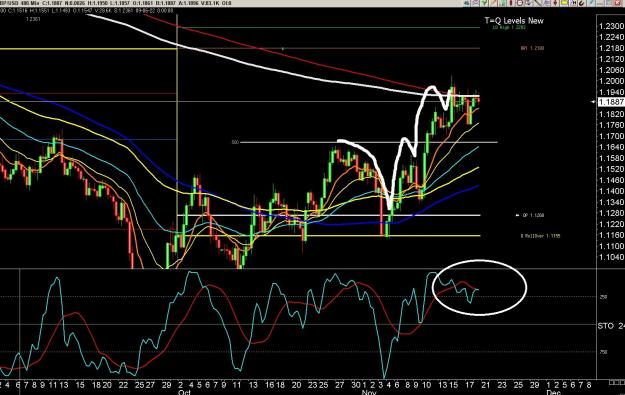Click the 1.1520 price axis value

click(611, 169)
